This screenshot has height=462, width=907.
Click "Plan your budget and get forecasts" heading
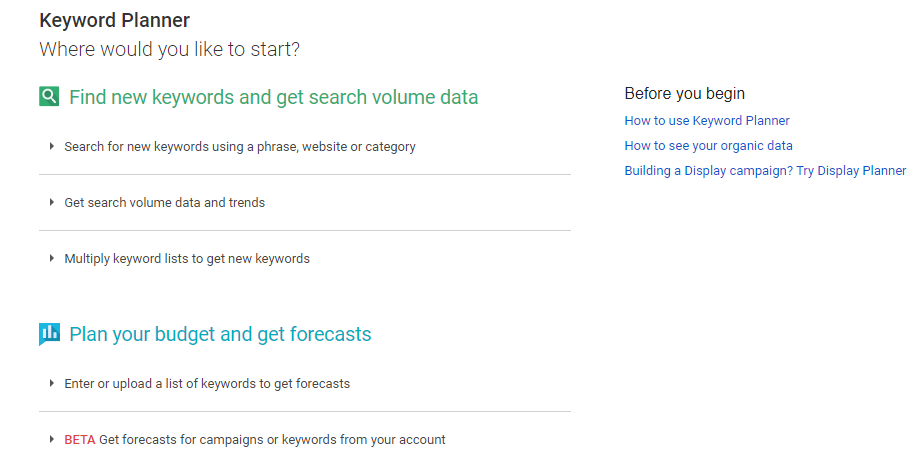click(220, 334)
